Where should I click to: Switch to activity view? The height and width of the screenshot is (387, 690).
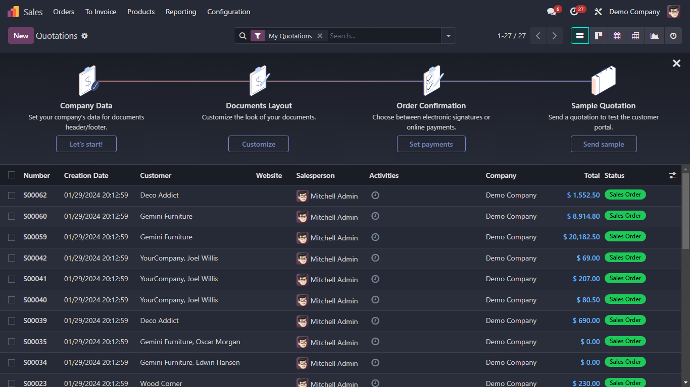click(673, 36)
